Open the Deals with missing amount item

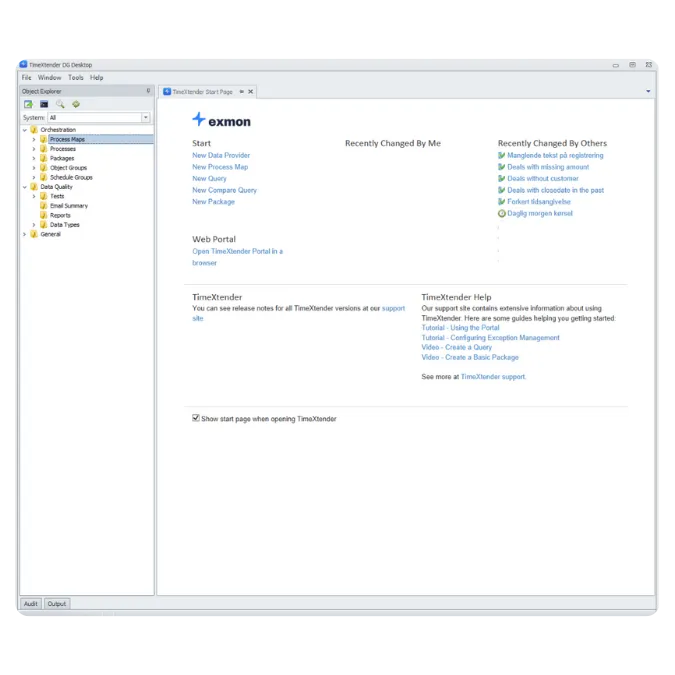pos(548,167)
